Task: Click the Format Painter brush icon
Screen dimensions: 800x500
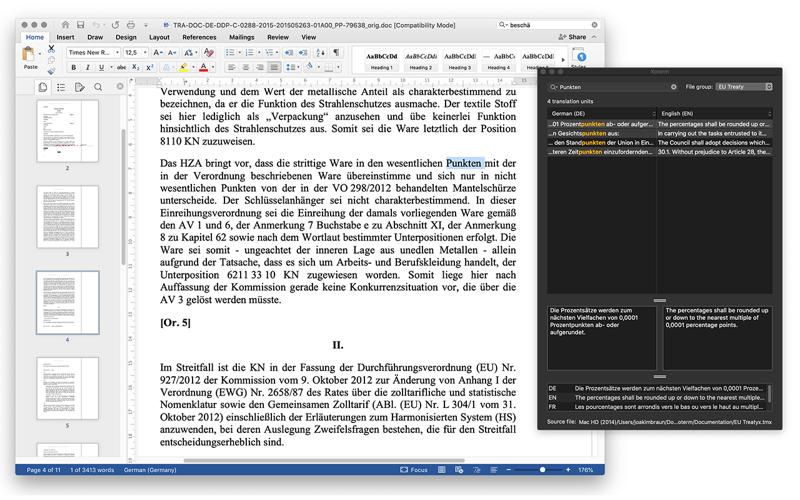Action: tap(52, 71)
